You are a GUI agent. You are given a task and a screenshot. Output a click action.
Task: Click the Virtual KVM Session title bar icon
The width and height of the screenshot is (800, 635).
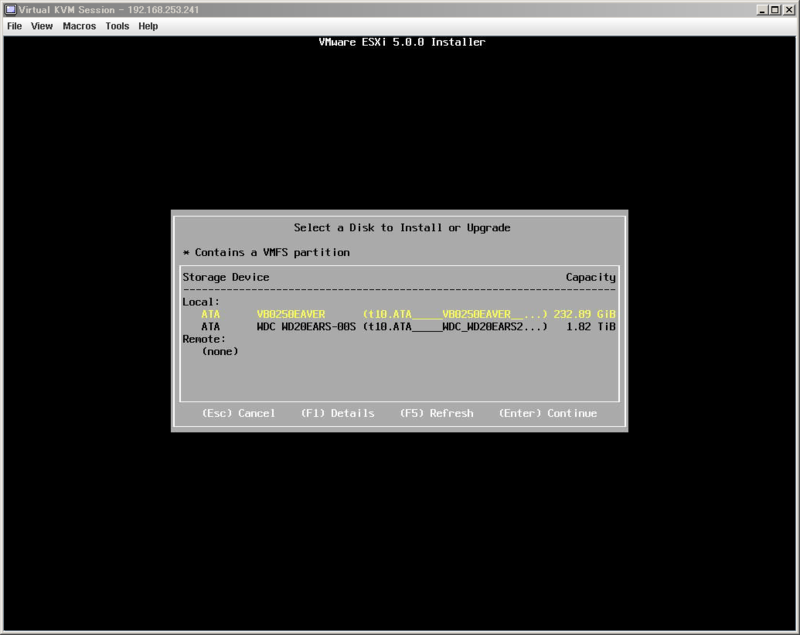click(10, 9)
